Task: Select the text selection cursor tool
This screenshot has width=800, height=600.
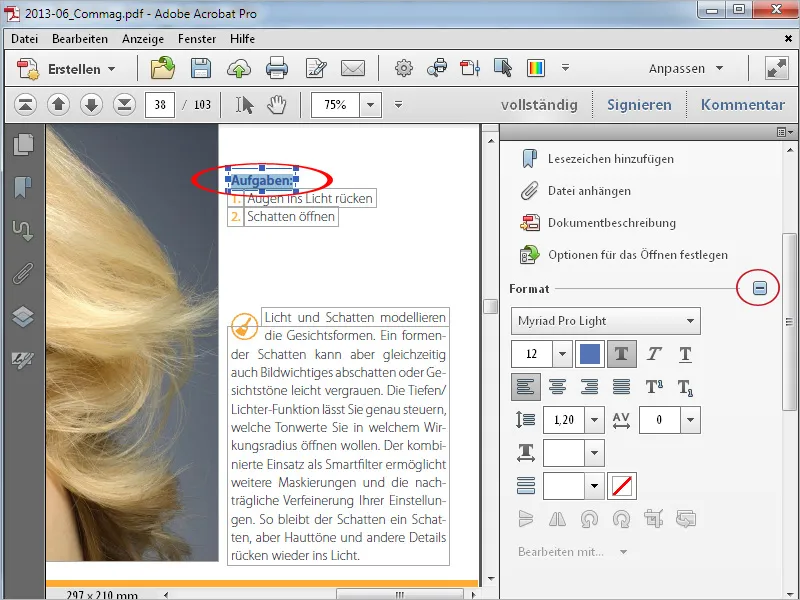Action: click(244, 105)
